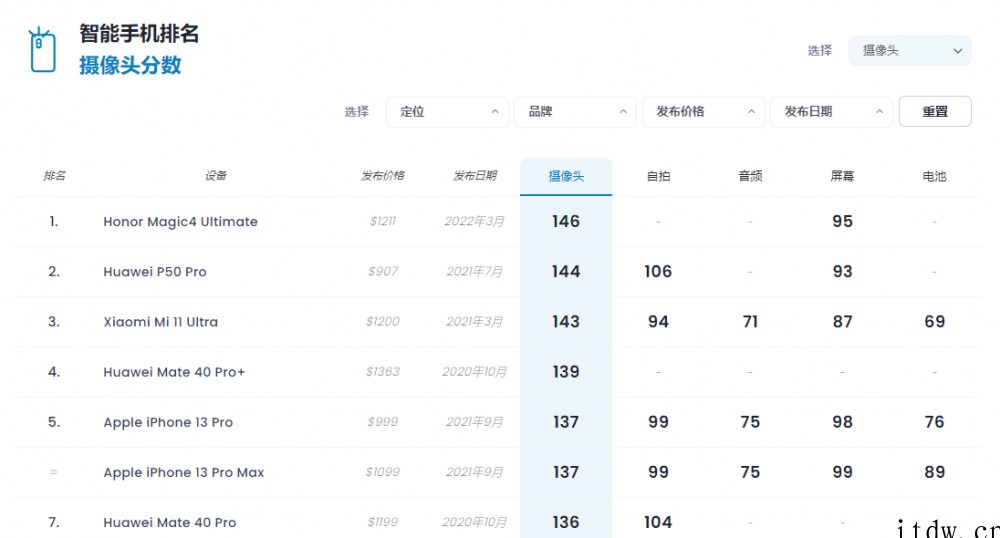1000x538 pixels.
Task: Open Honor Magic4 Ultimate device link
Action: coord(180,222)
